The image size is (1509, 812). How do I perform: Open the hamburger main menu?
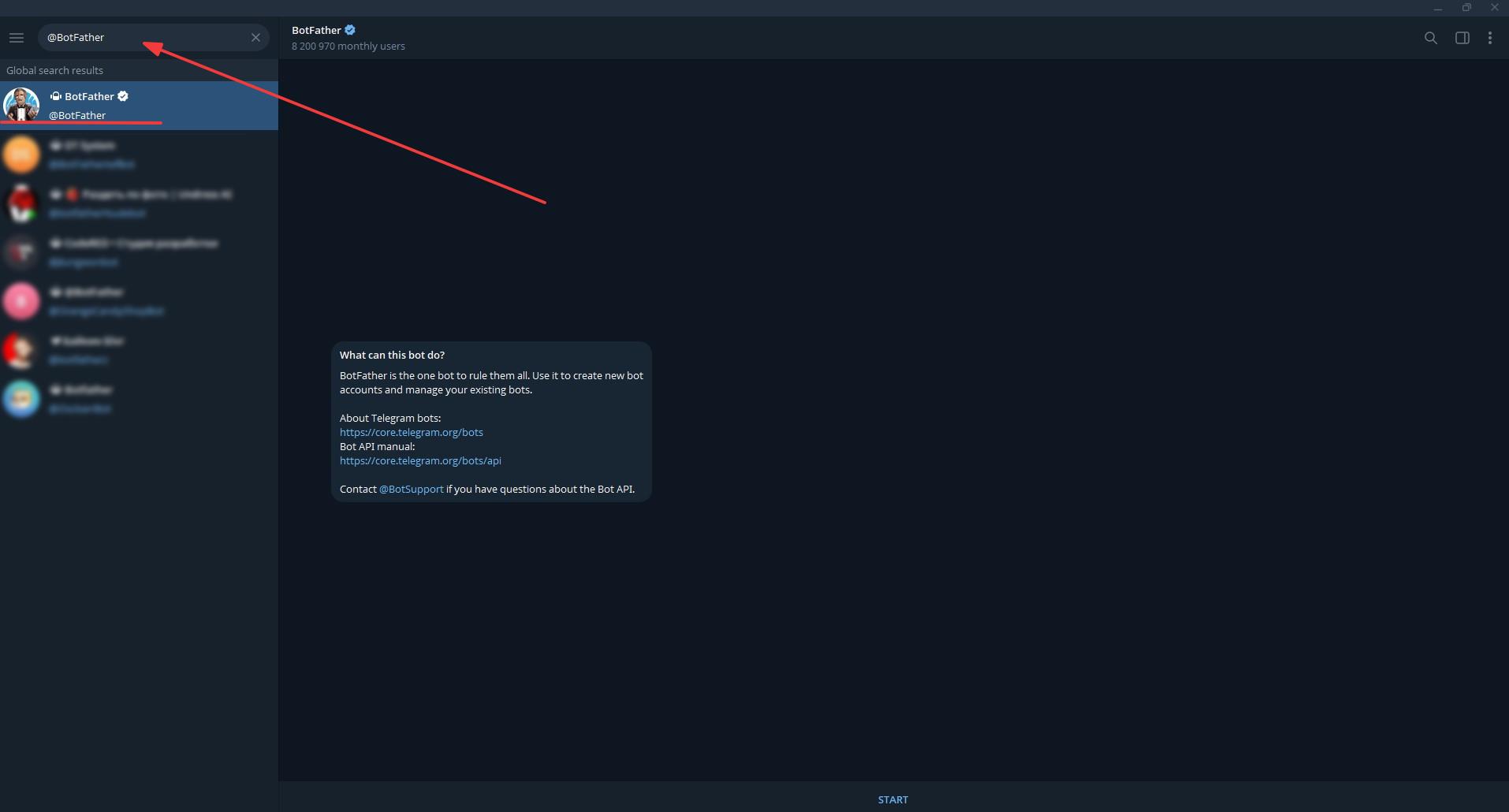(17, 38)
